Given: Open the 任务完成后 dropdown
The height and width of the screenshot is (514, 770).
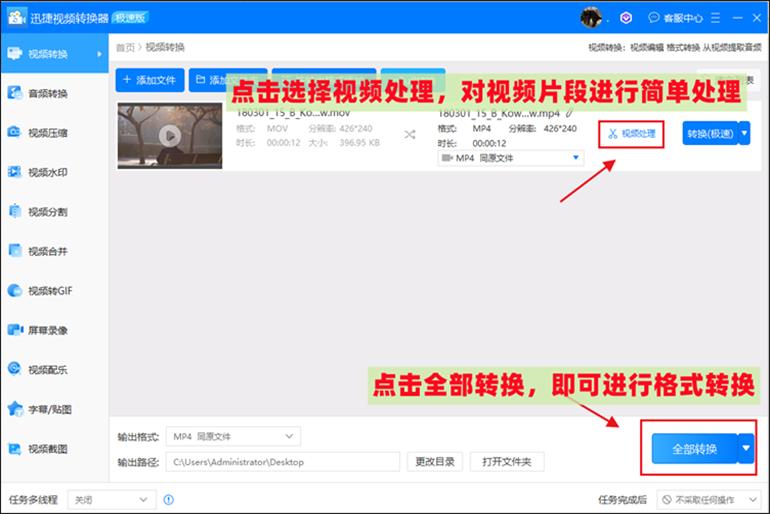Looking at the screenshot, I should pyautogui.click(x=709, y=500).
